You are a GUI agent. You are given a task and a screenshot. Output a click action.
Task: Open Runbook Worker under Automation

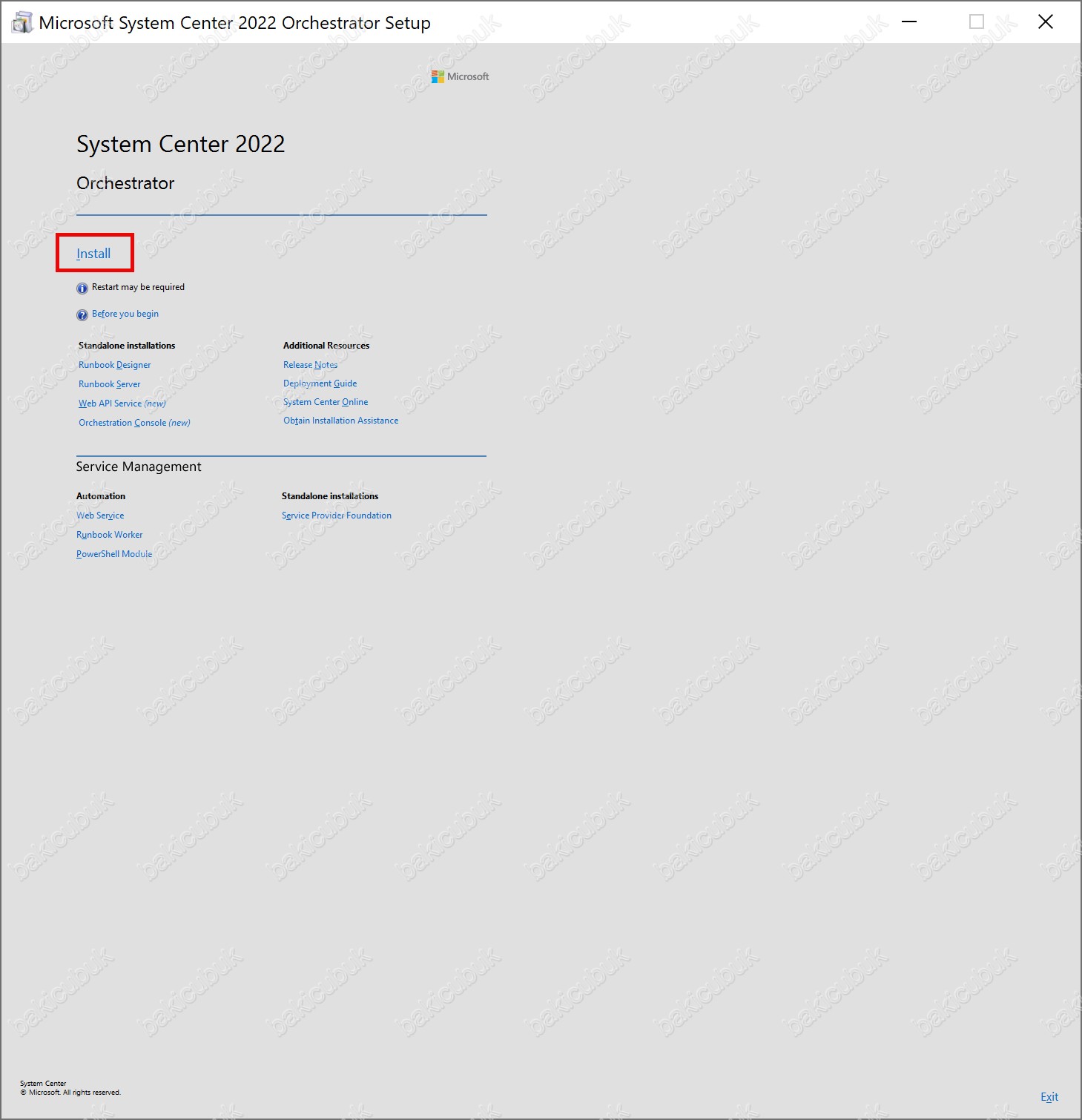pyautogui.click(x=110, y=535)
